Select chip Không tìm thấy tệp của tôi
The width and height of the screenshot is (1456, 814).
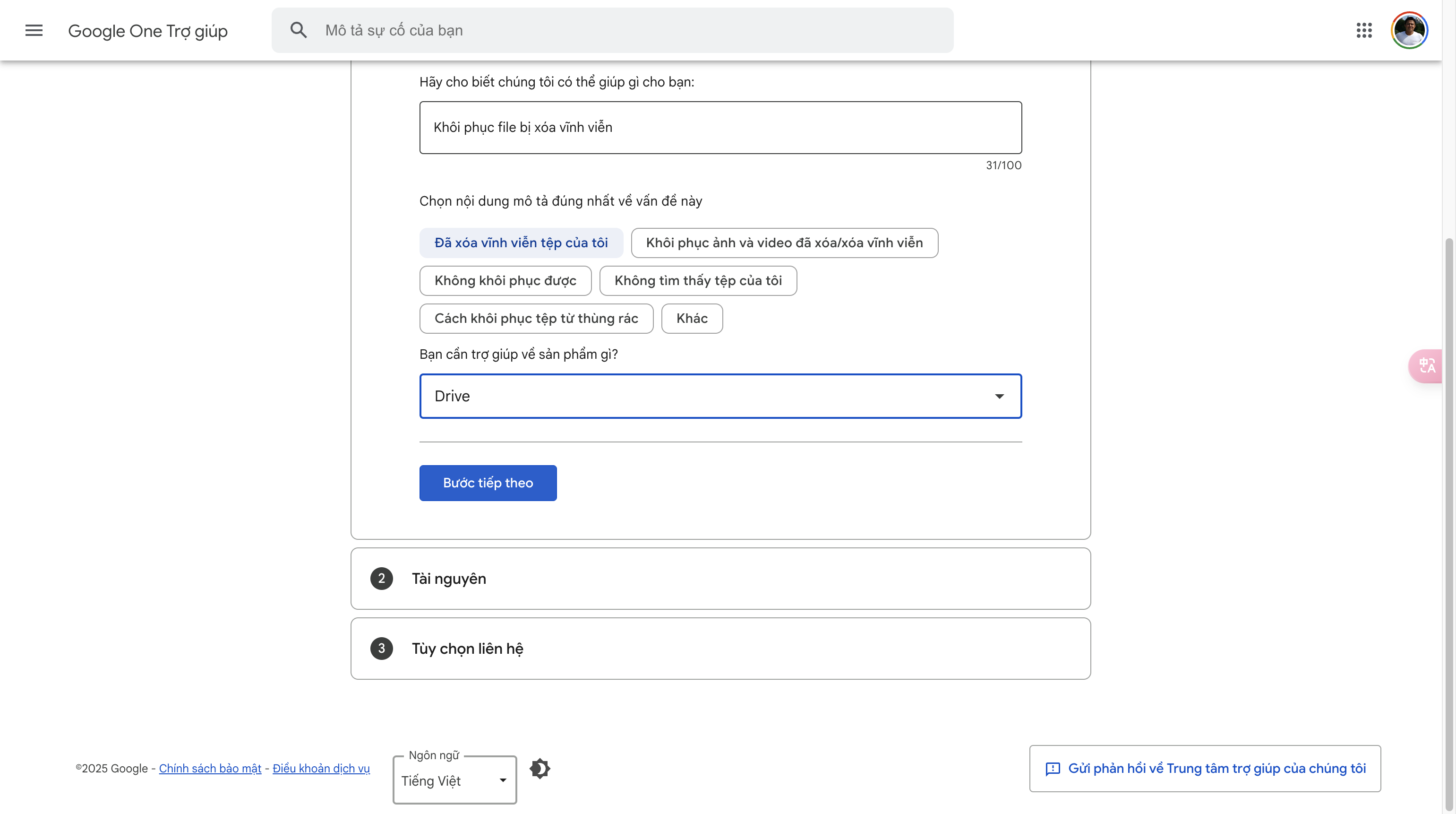[x=697, y=281]
